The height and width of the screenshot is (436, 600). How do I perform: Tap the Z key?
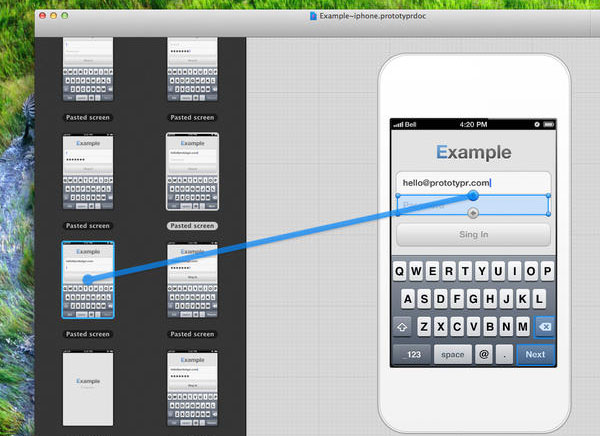tap(424, 327)
